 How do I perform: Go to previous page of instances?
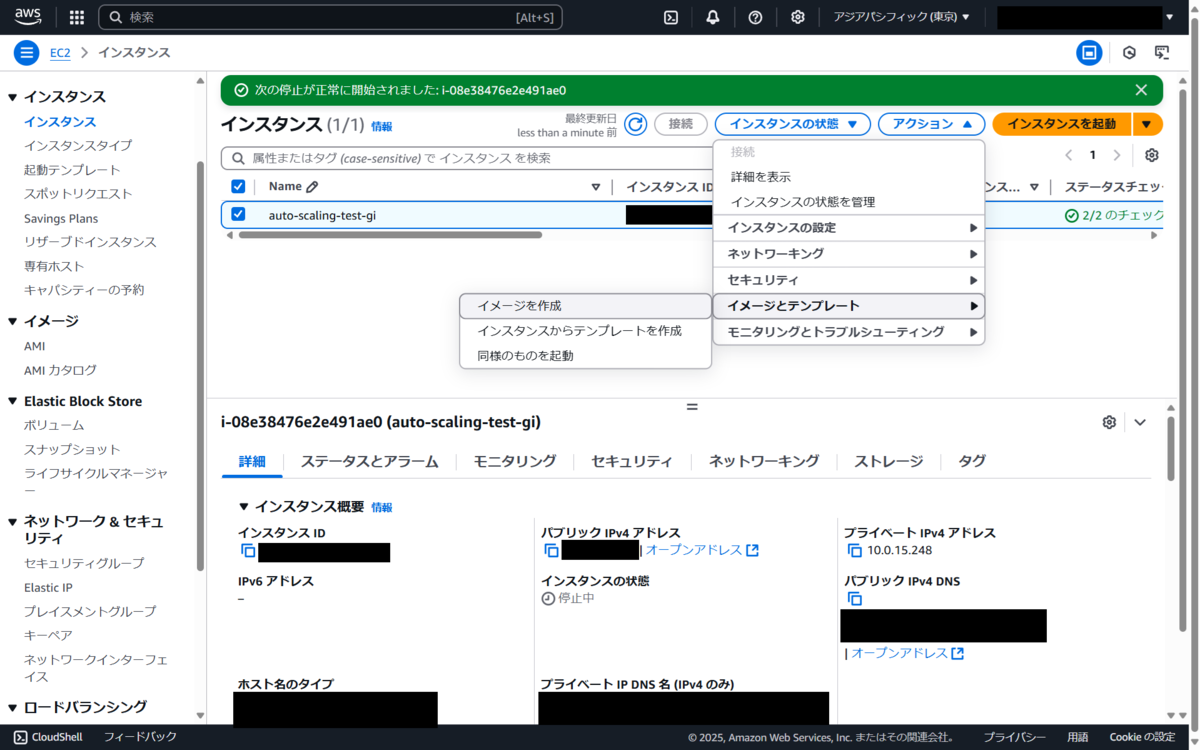coord(1068,155)
